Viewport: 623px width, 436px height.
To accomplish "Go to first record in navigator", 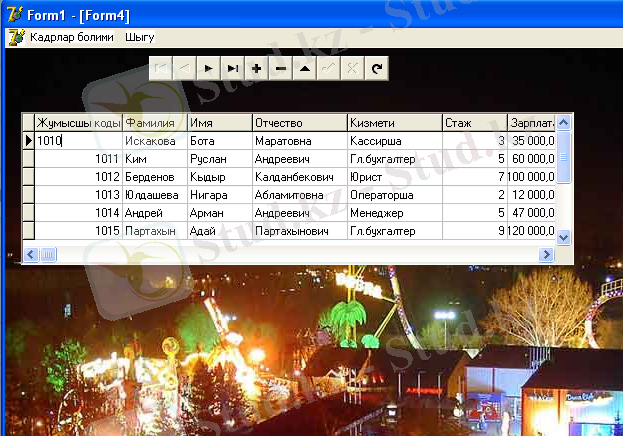I will [x=161, y=68].
